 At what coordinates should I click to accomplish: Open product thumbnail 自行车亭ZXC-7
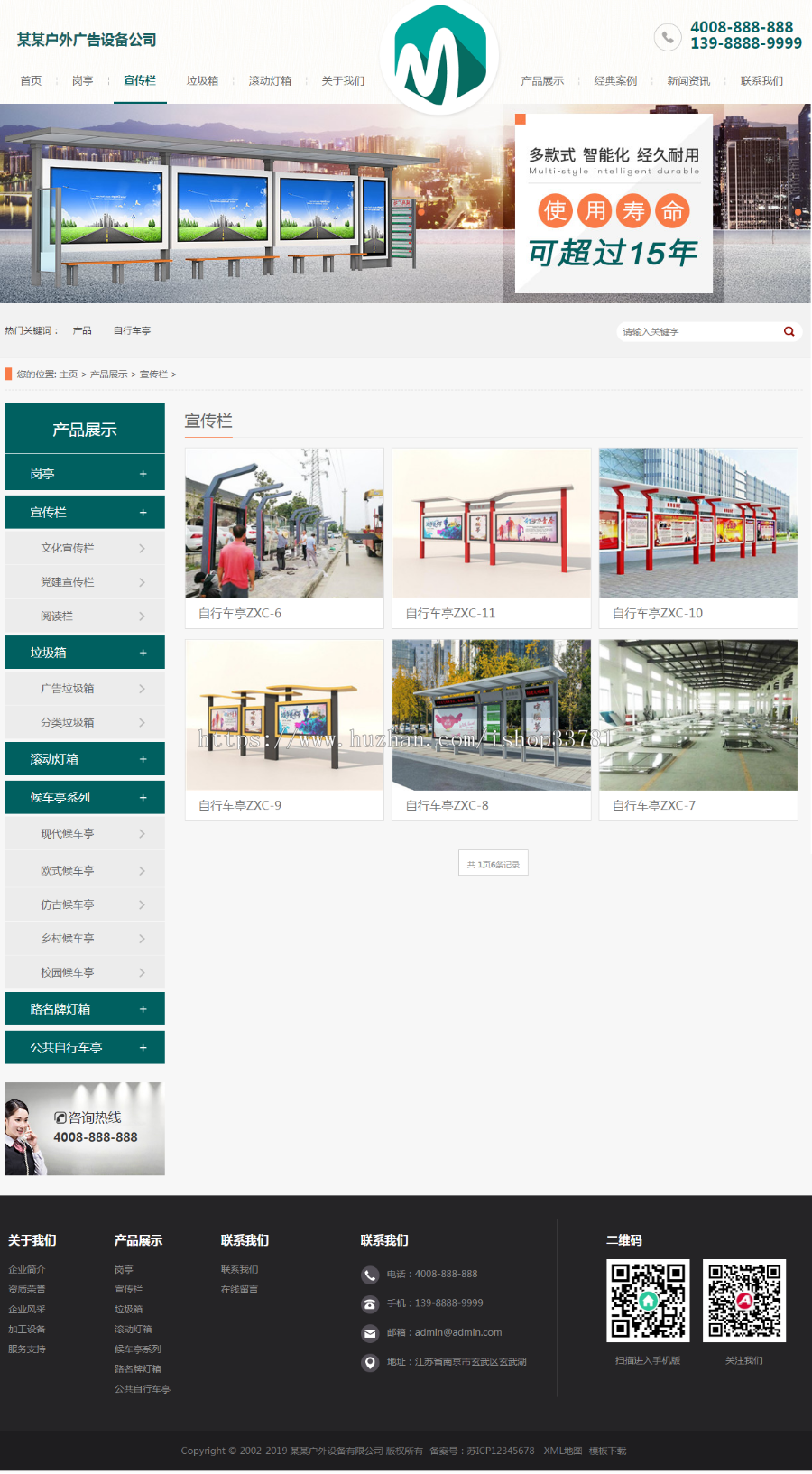click(x=698, y=716)
